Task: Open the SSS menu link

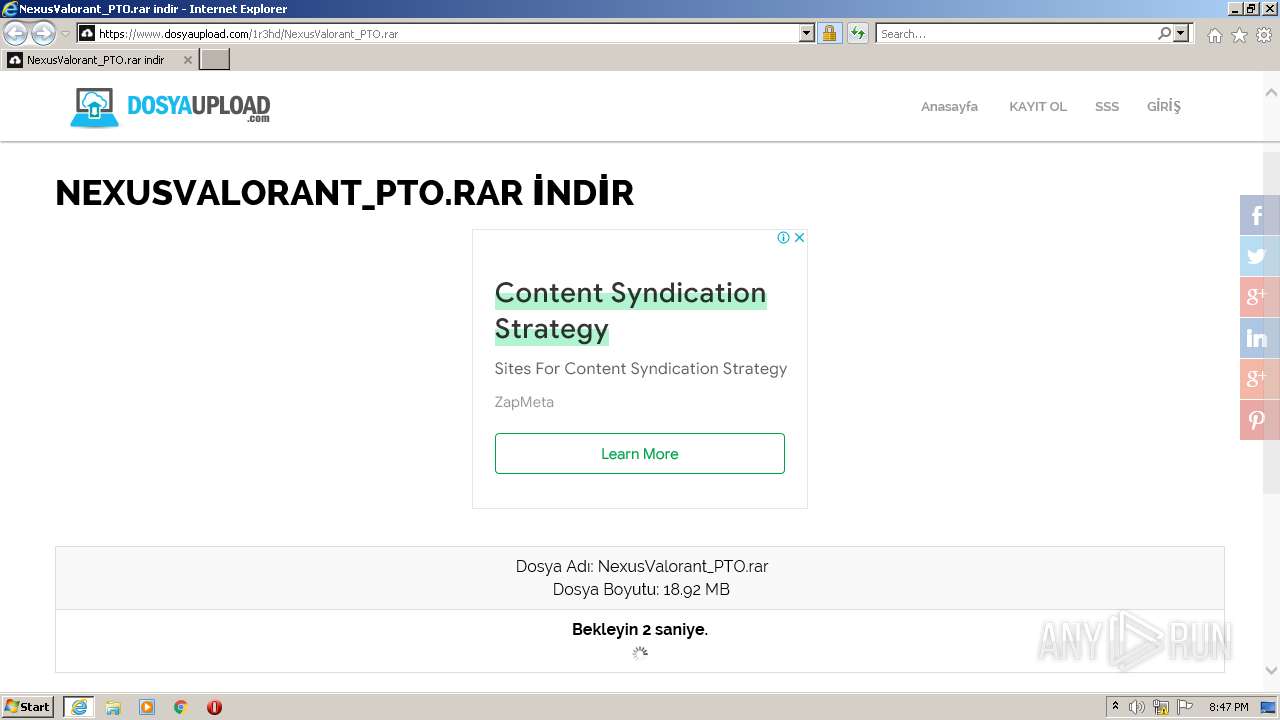Action: coord(1106,106)
